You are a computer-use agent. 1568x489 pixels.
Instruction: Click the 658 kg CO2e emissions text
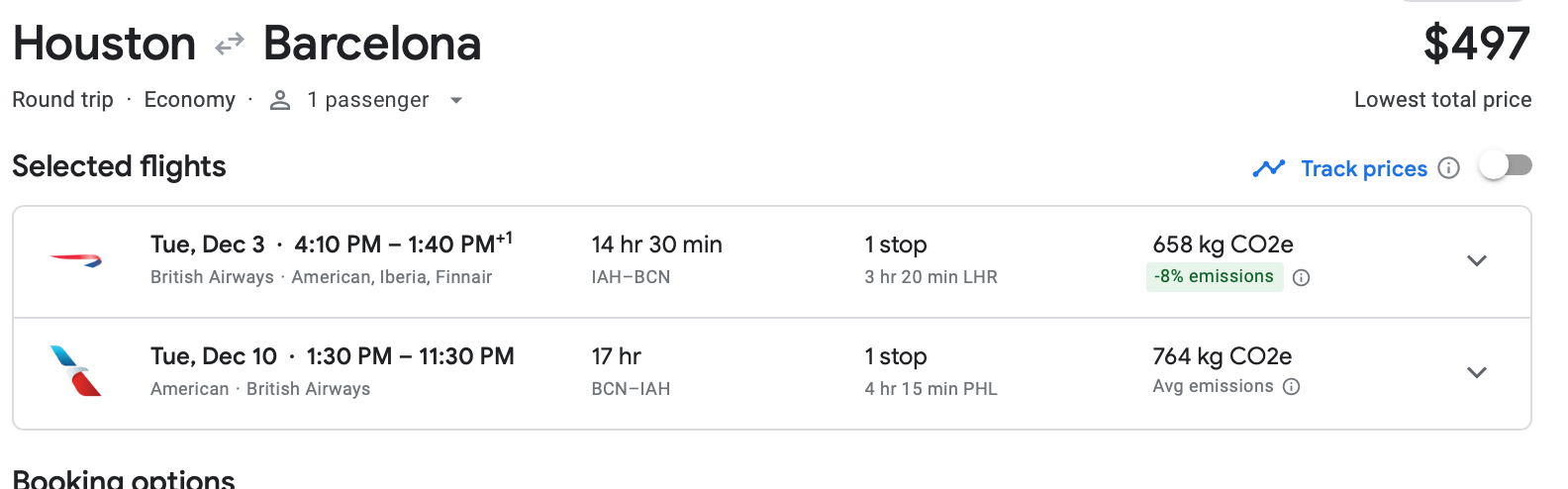pos(1223,244)
